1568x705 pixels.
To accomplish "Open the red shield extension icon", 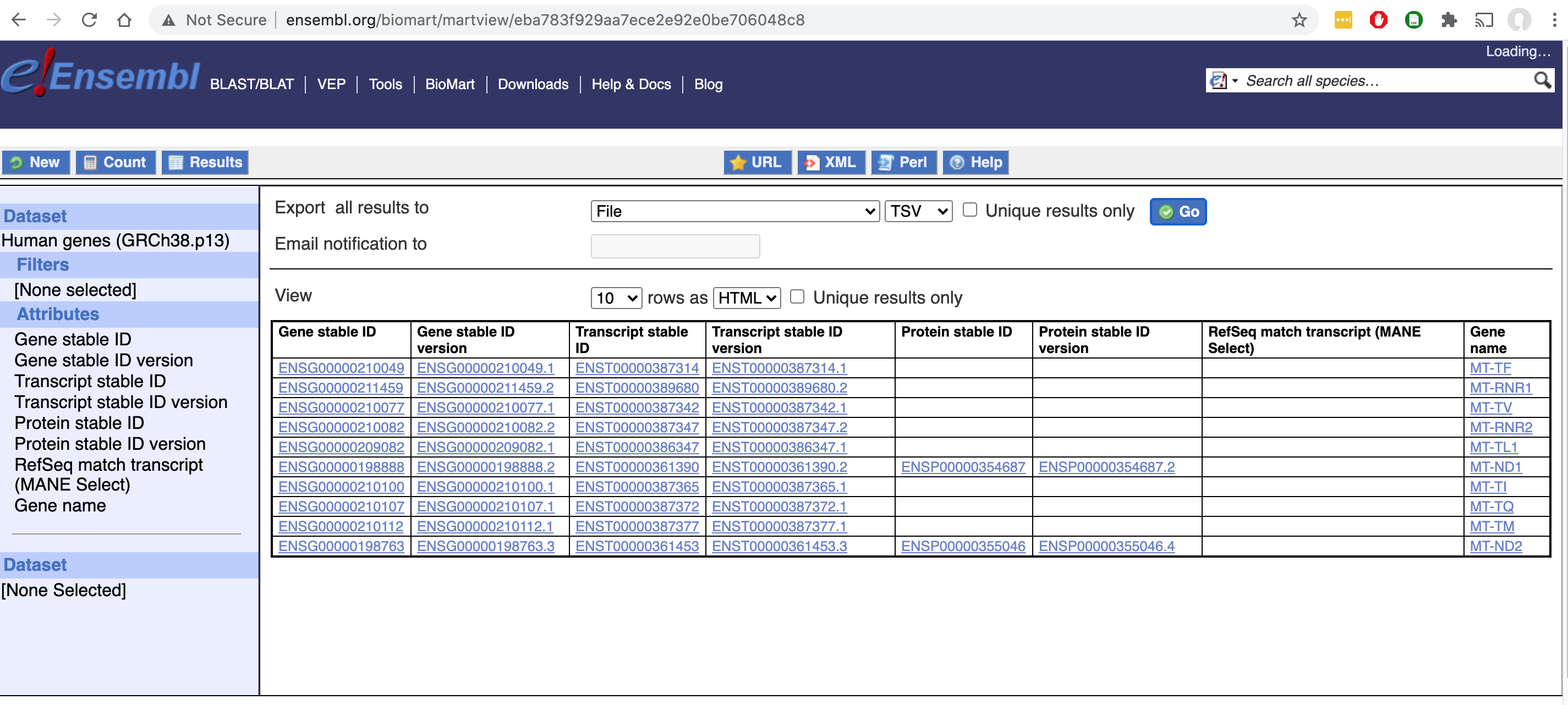I will coord(1378,20).
